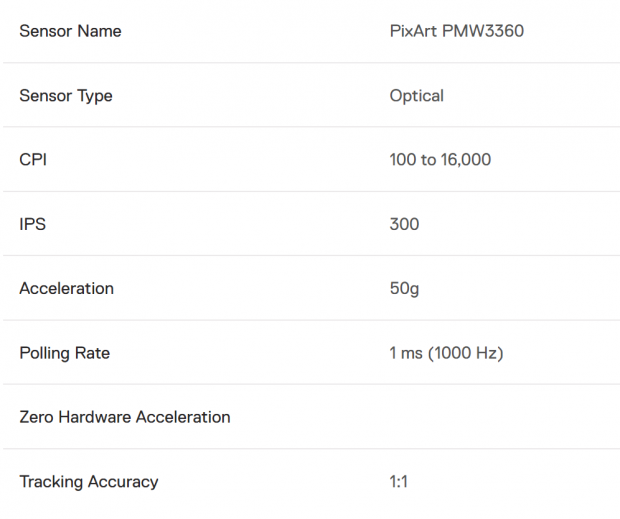Click the Zero Hardware Acceleration label
Screen dimensions: 620x519
click(x=125, y=417)
